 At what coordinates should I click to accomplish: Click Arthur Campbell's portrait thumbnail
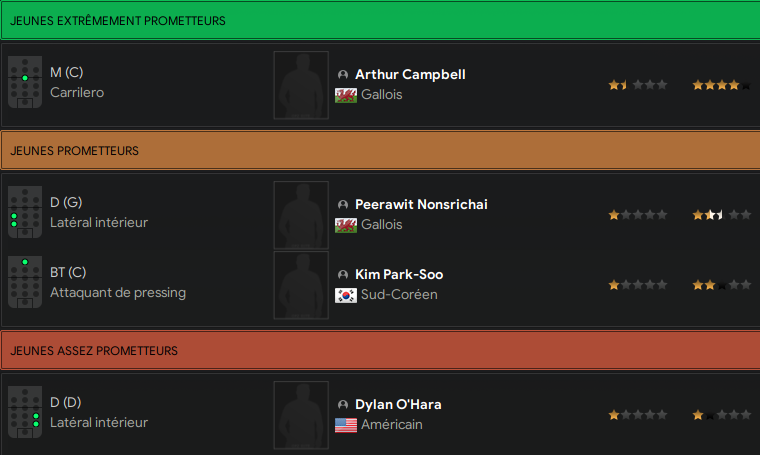(301, 85)
